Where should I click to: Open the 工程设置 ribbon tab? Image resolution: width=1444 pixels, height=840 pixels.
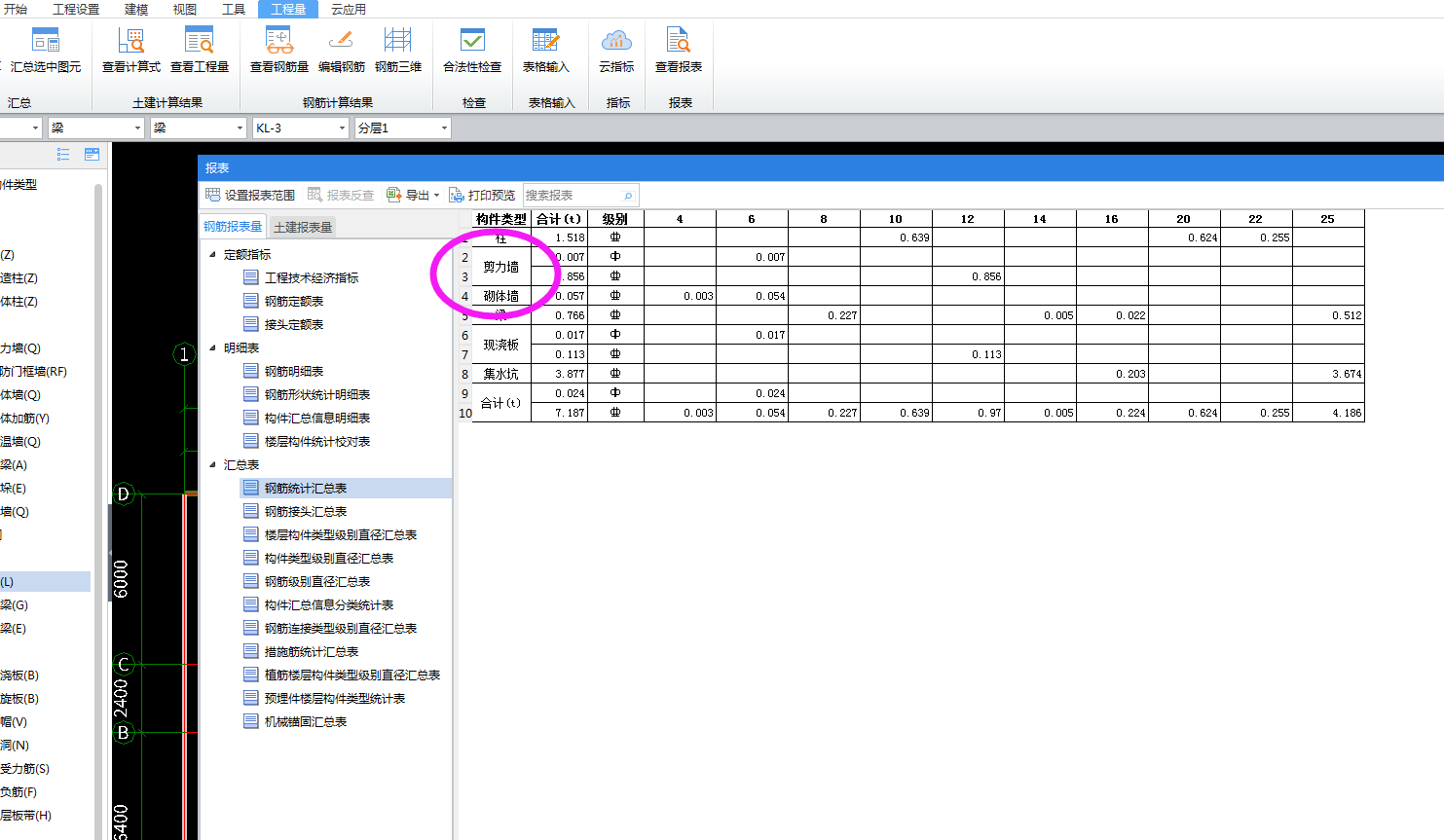[76, 9]
